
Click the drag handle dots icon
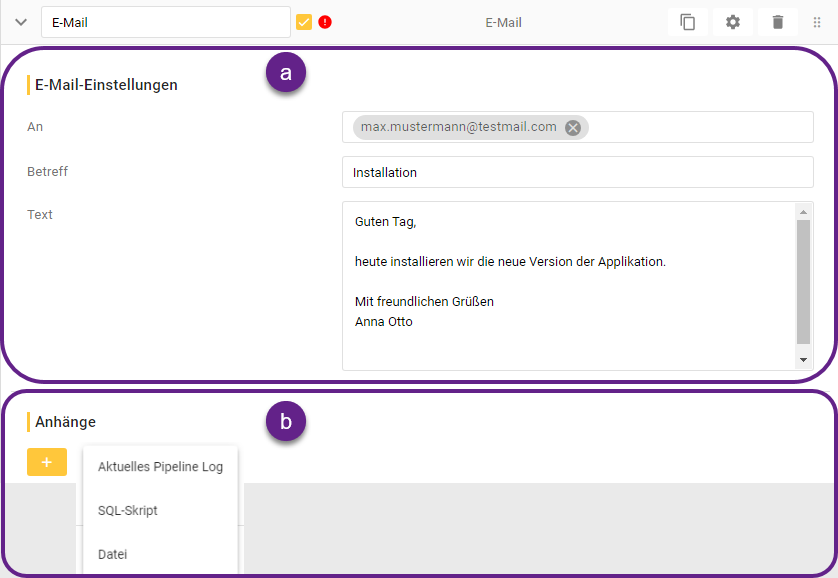817,22
